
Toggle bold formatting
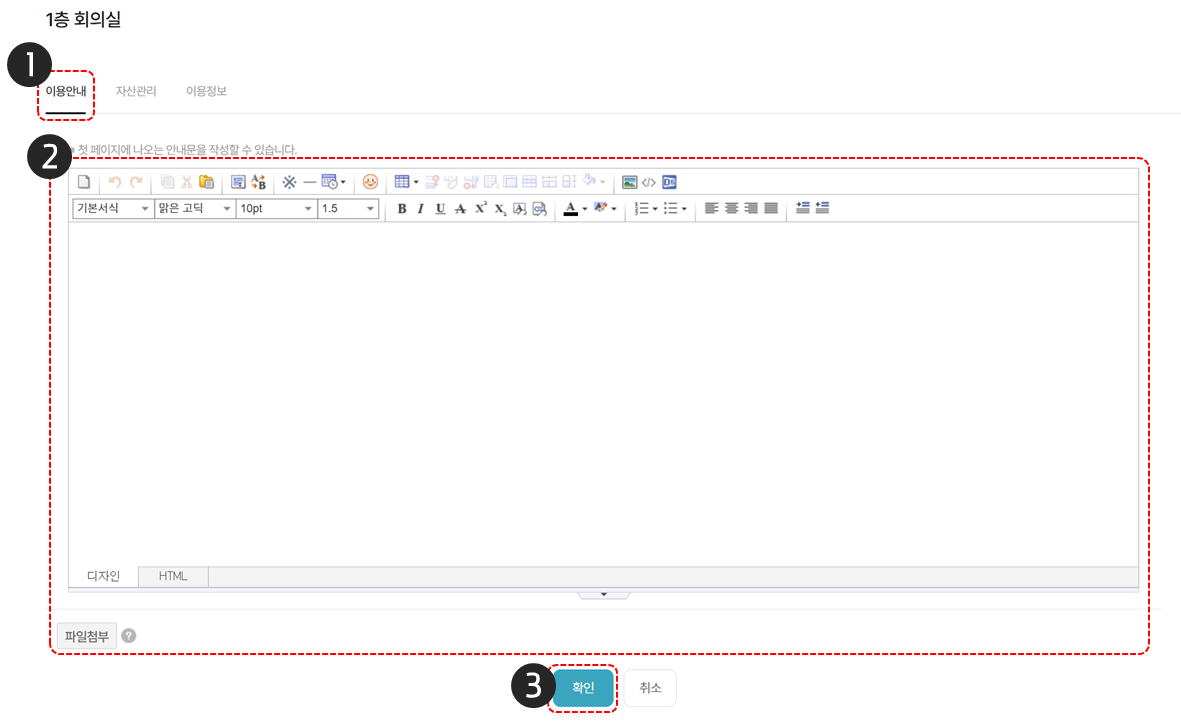[402, 209]
